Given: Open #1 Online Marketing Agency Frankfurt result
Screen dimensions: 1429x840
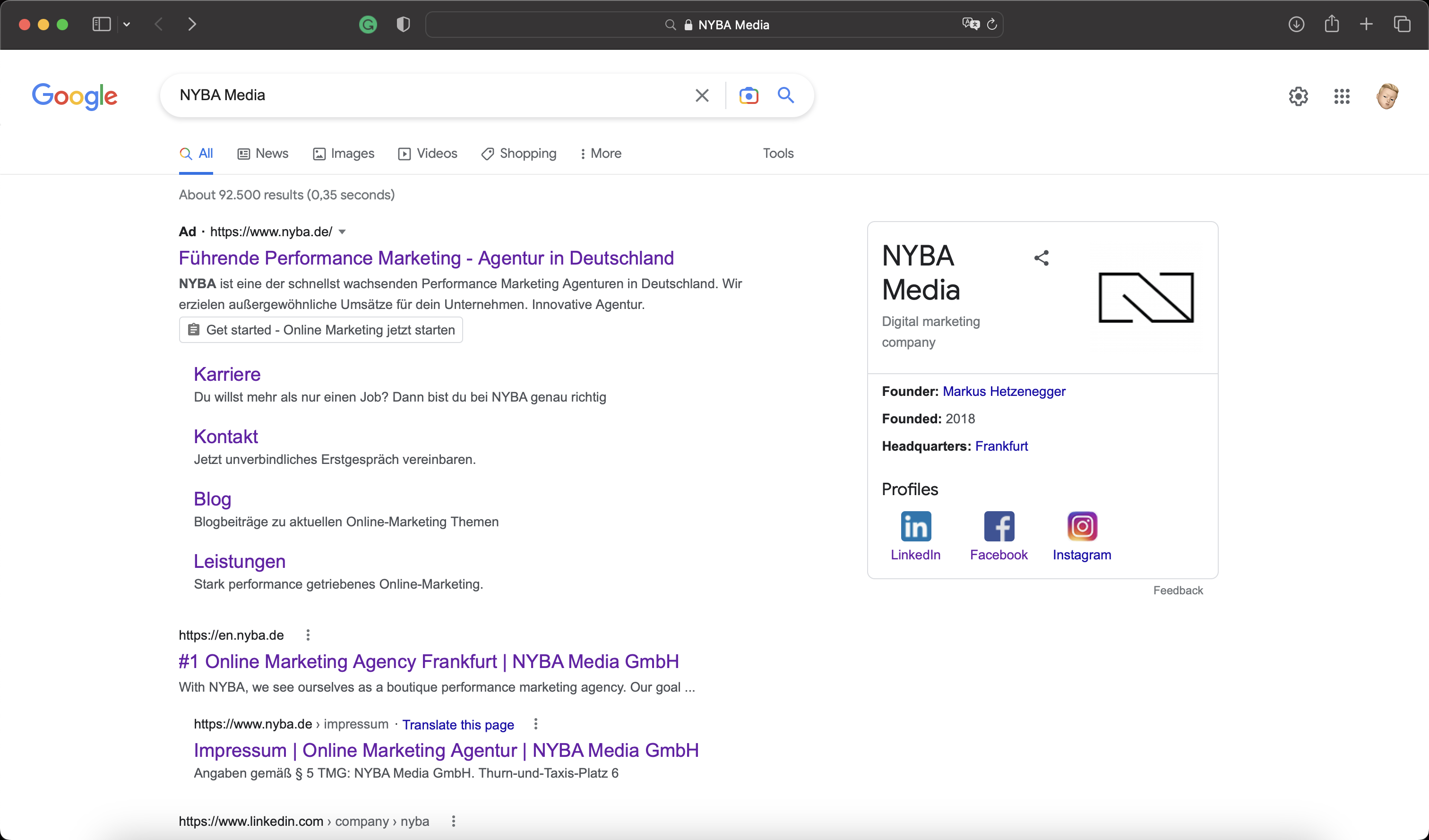Looking at the screenshot, I should [x=429, y=661].
